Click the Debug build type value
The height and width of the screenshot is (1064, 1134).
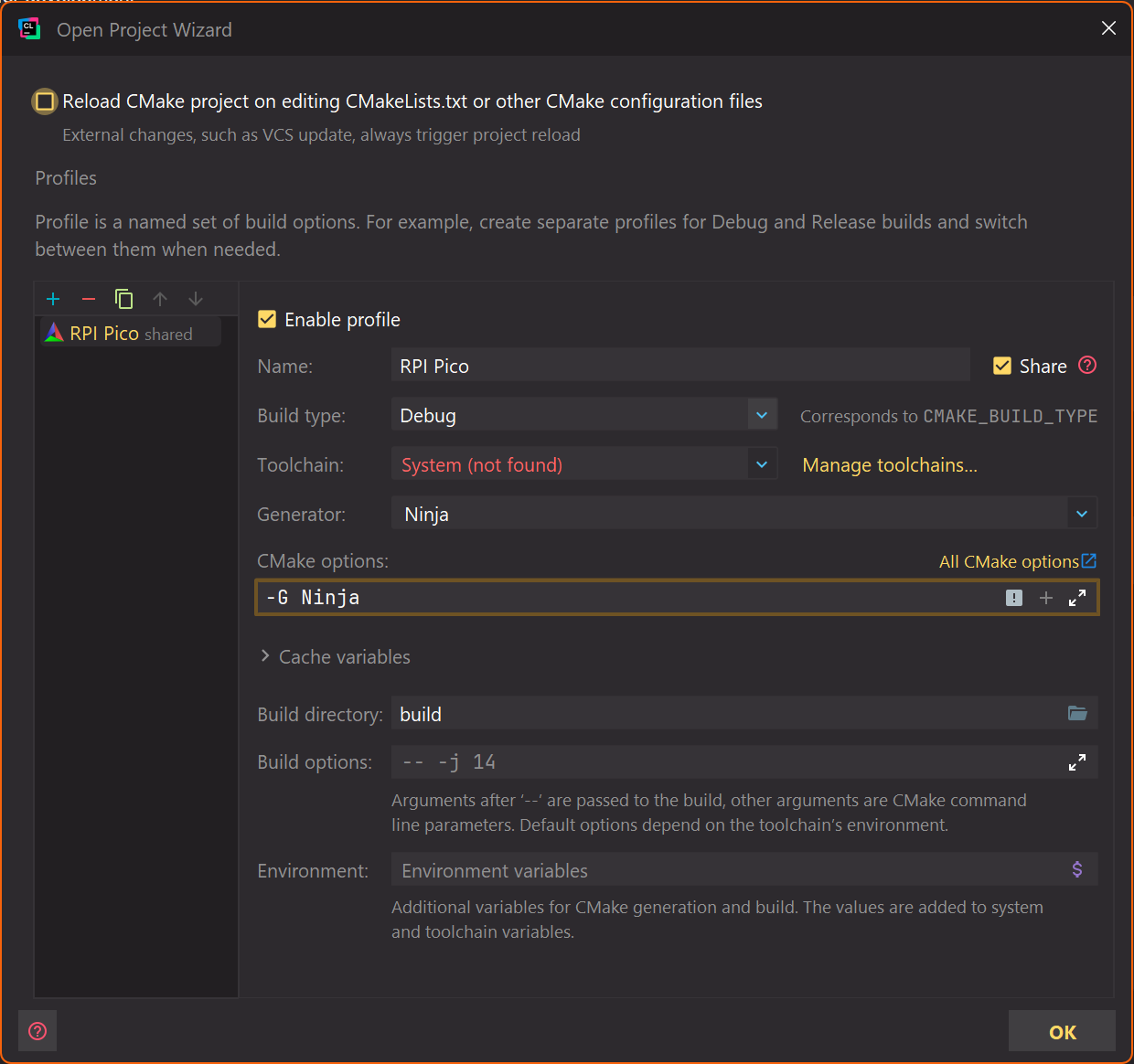coord(428,416)
